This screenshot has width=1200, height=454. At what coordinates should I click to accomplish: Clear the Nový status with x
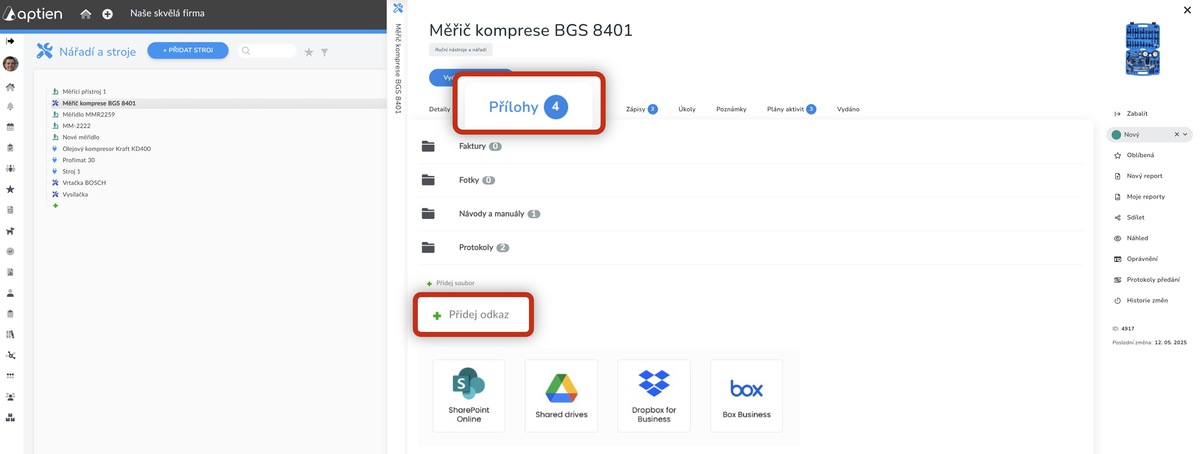tap(1176, 134)
